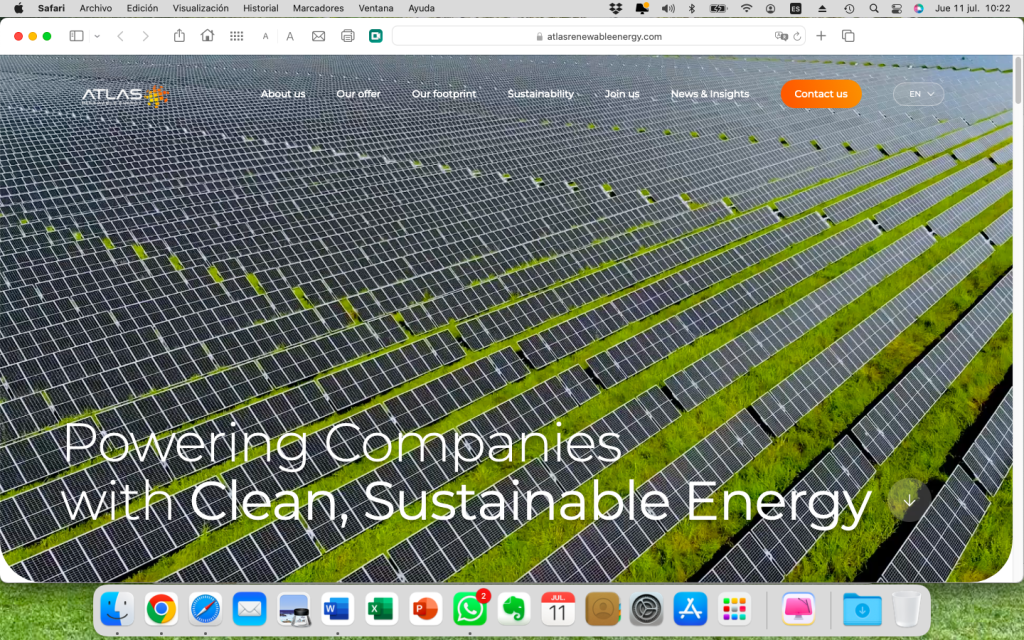The height and width of the screenshot is (640, 1024).
Task: Open the EN language dropdown
Action: tap(919, 94)
